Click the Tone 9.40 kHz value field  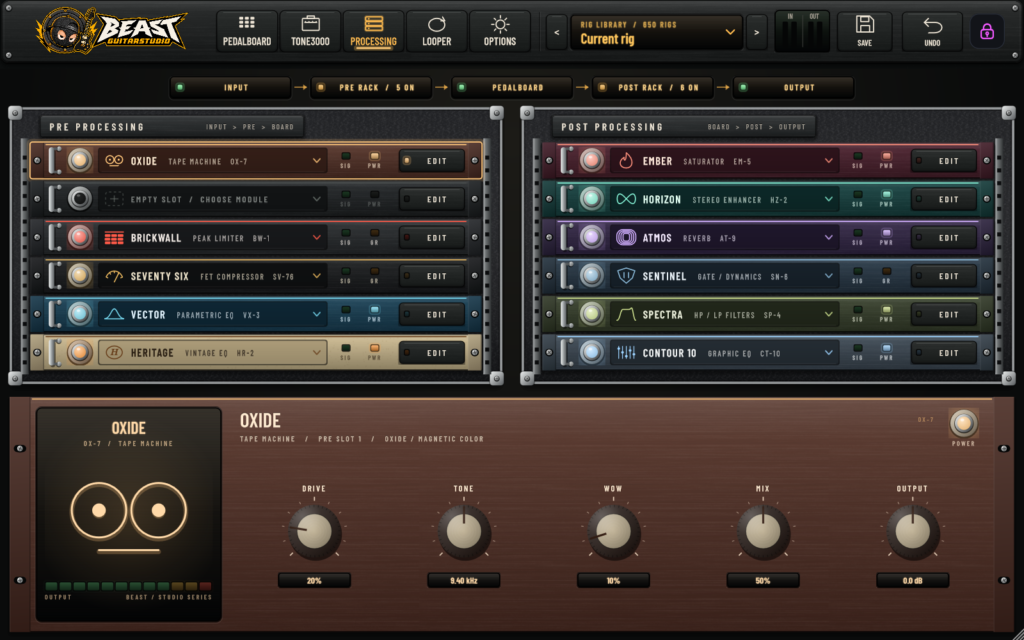(x=464, y=580)
